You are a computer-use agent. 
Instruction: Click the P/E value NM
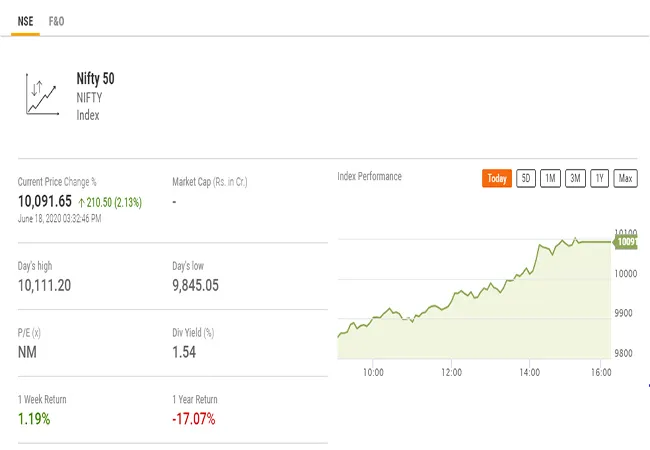coord(27,352)
